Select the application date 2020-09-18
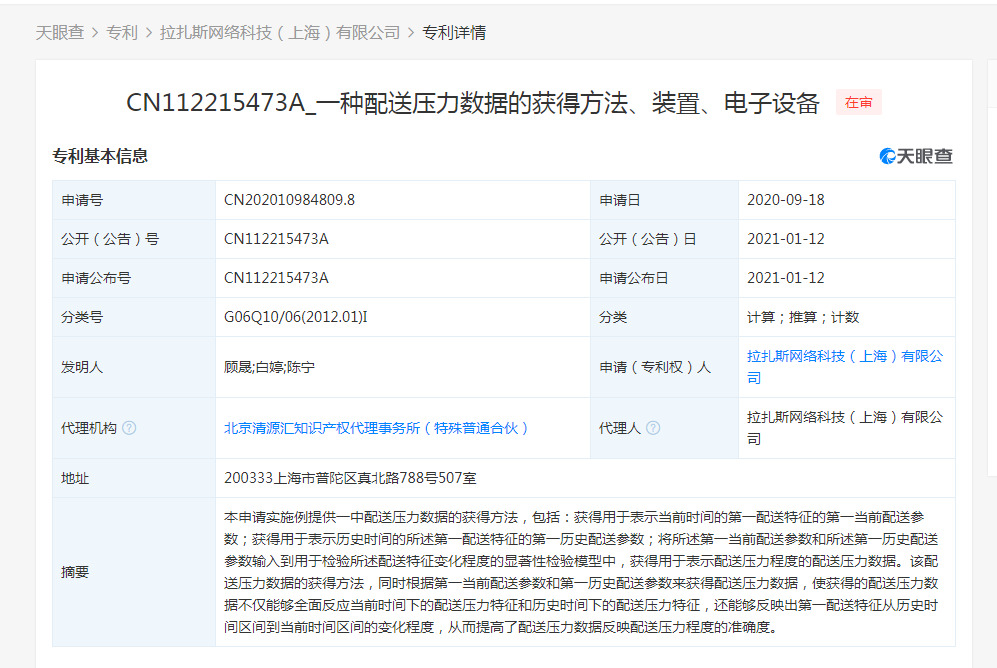 785,200
